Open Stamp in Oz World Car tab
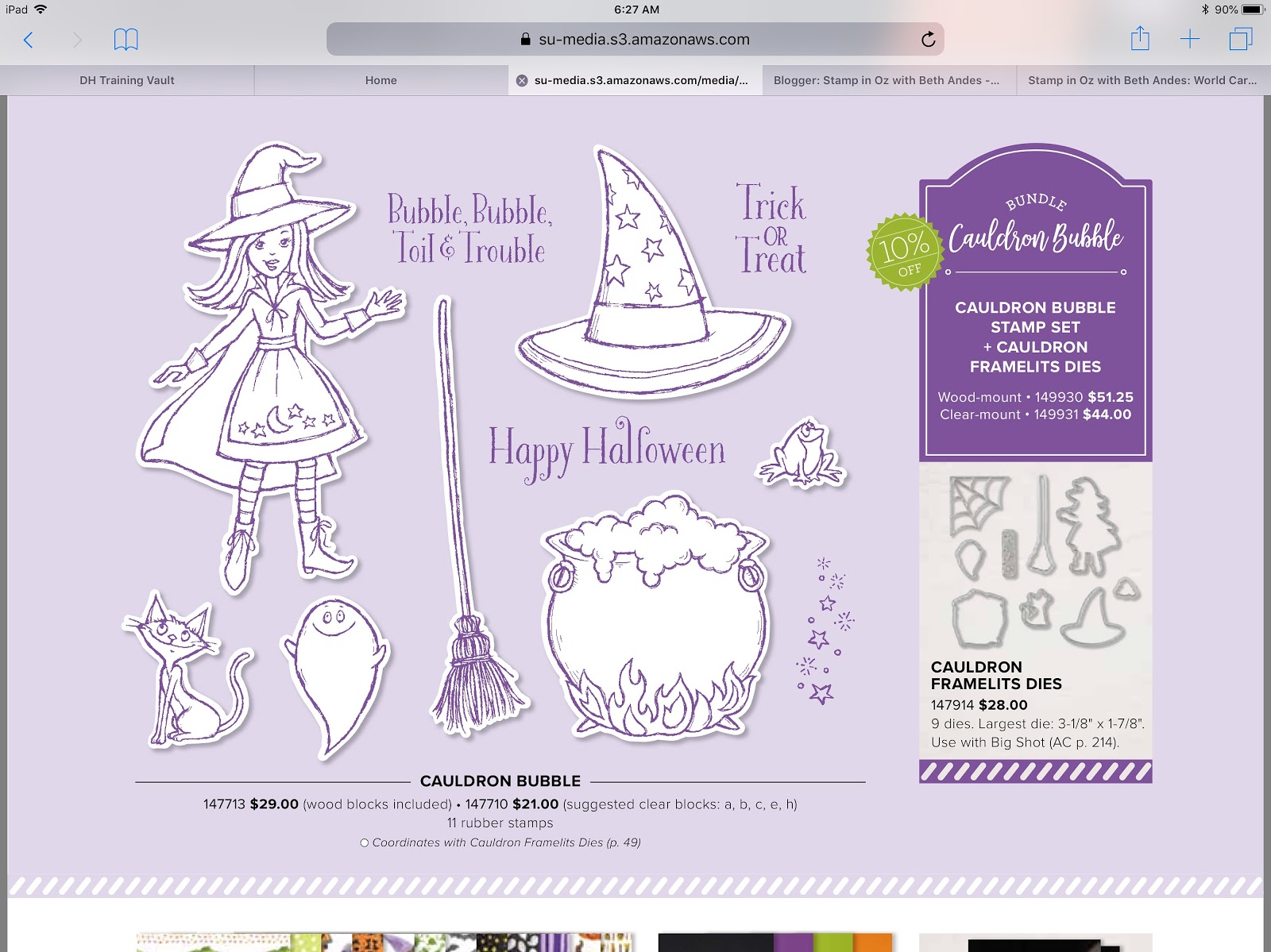 (1144, 80)
